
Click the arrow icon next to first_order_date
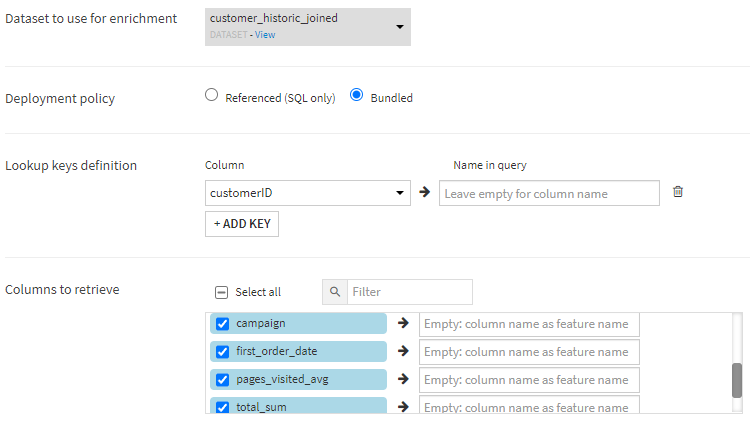[x=403, y=351]
